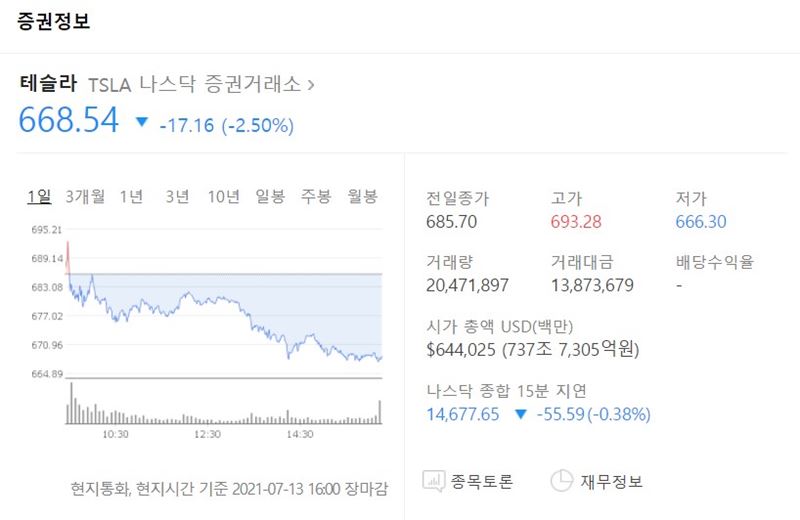
Task: Switch to the 10년 chart range
Action: tap(223, 196)
